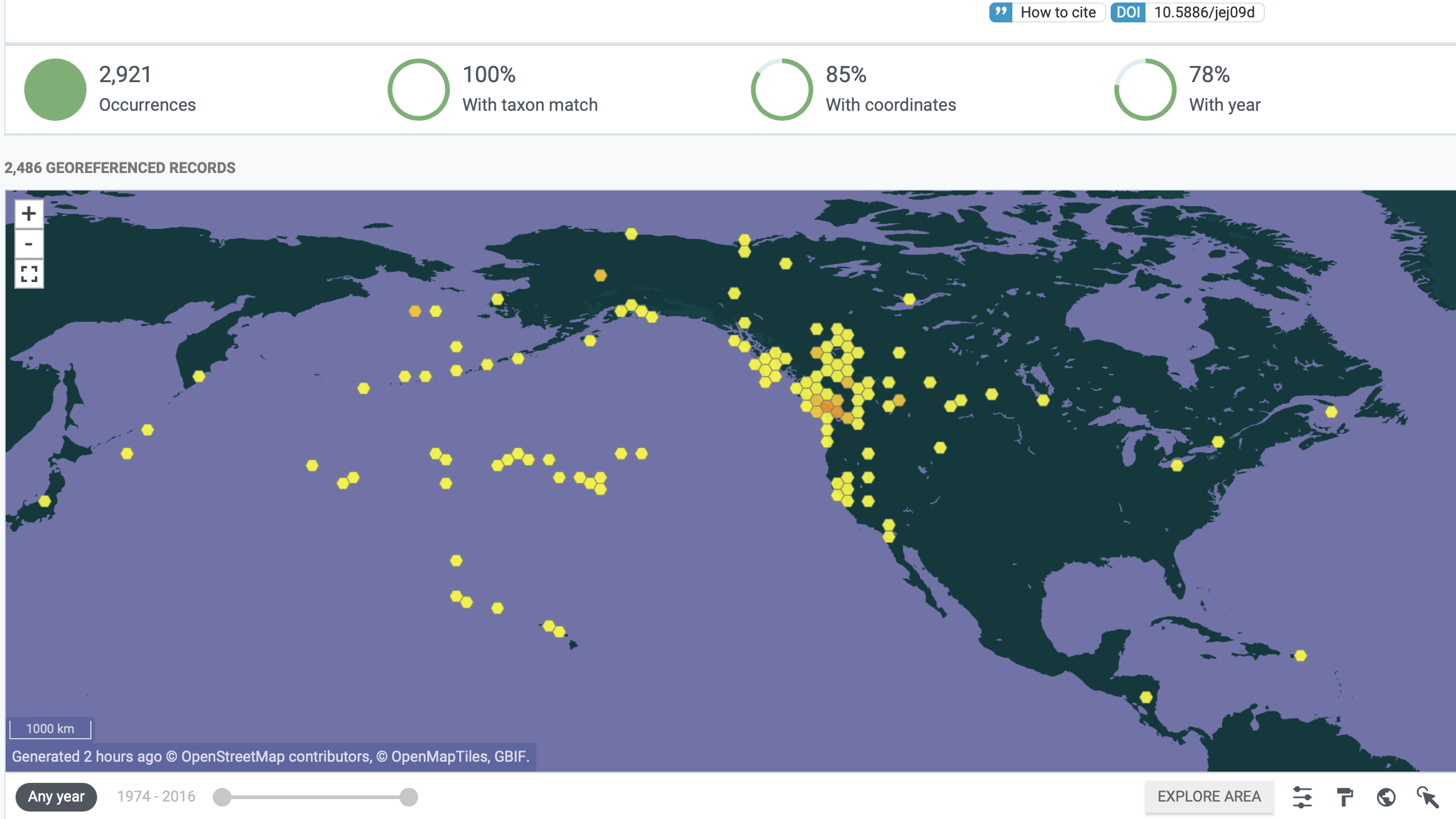Click the left year range slider handle
Image resolution: width=1456 pixels, height=819 pixels.
222,797
